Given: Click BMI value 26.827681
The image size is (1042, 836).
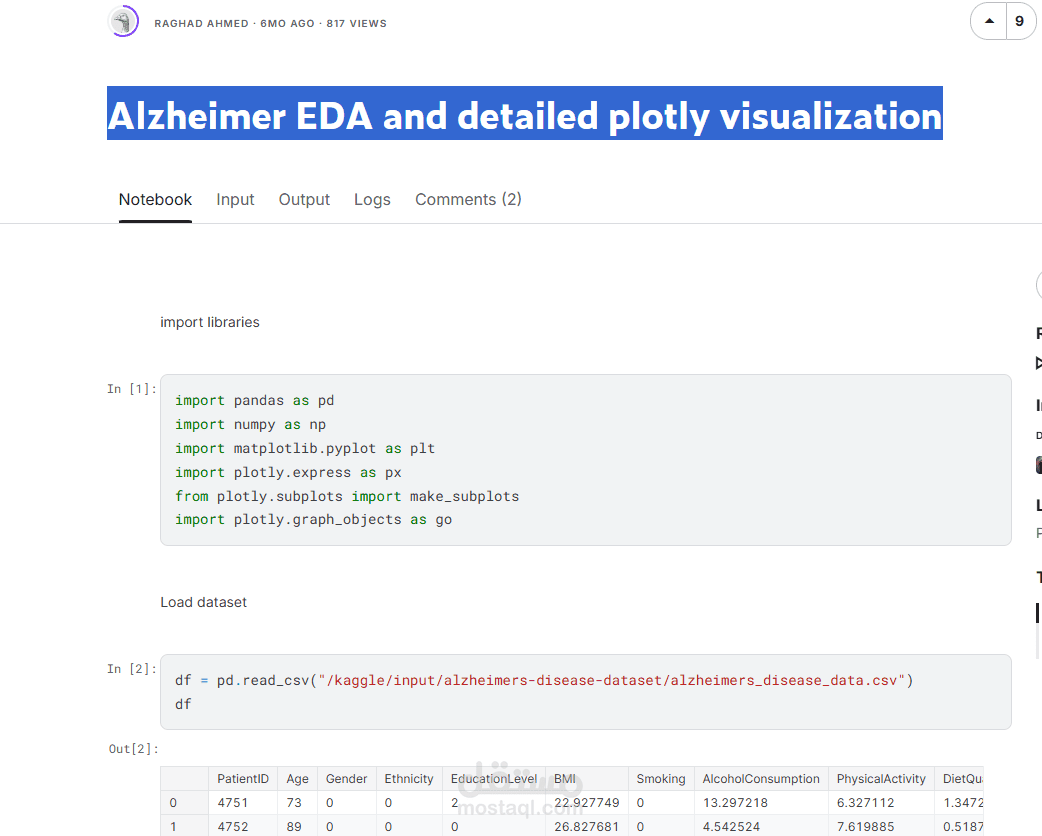Looking at the screenshot, I should (x=587, y=827).
